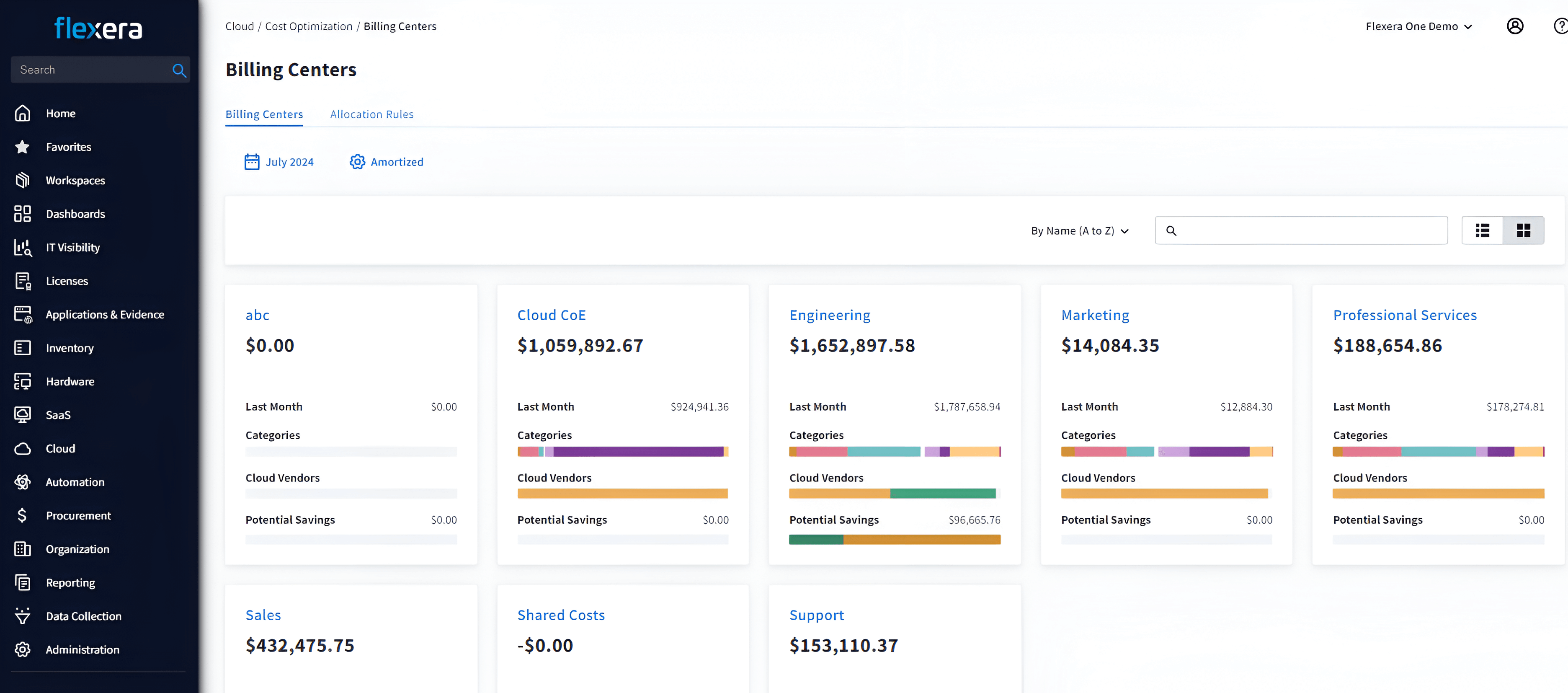The width and height of the screenshot is (1568, 693).
Task: Open the Engineering billing center link
Action: tap(829, 315)
